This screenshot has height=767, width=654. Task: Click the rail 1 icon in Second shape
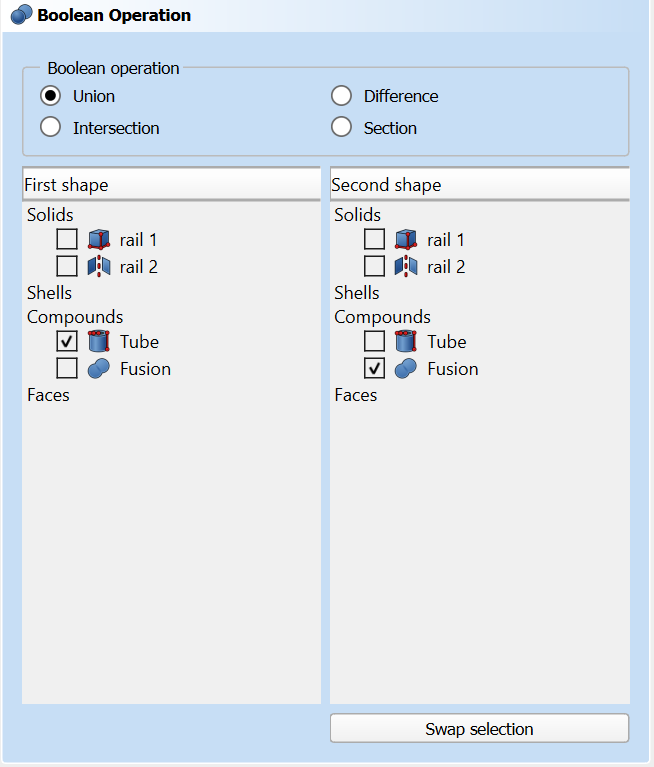pyautogui.click(x=405, y=240)
